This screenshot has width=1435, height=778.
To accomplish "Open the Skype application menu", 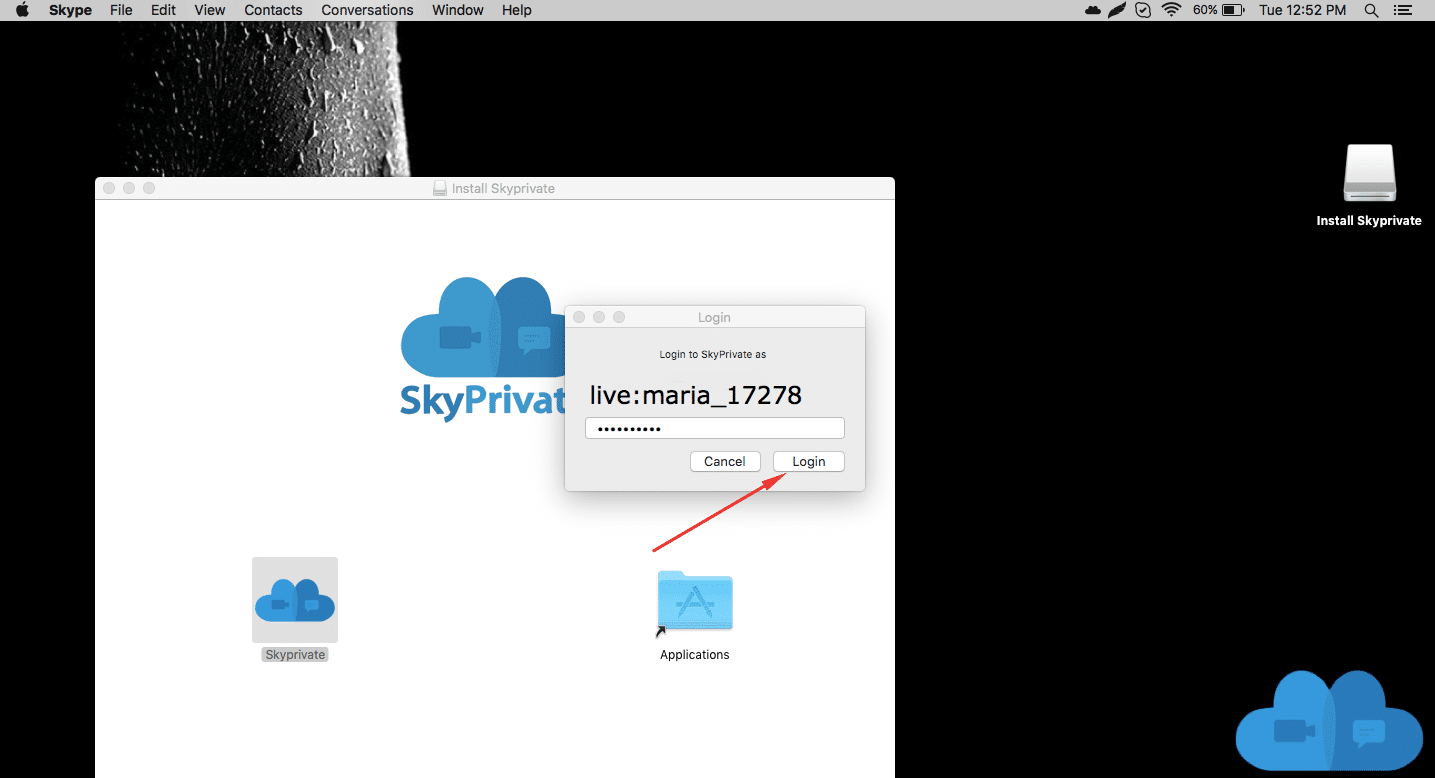I will click(70, 10).
